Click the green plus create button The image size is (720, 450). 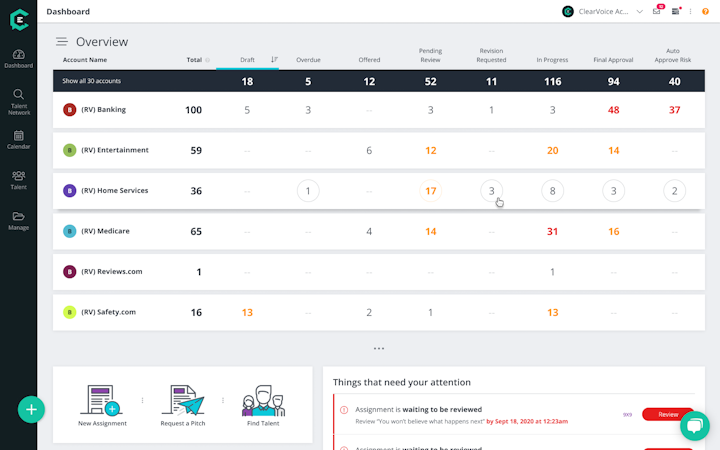(31, 409)
